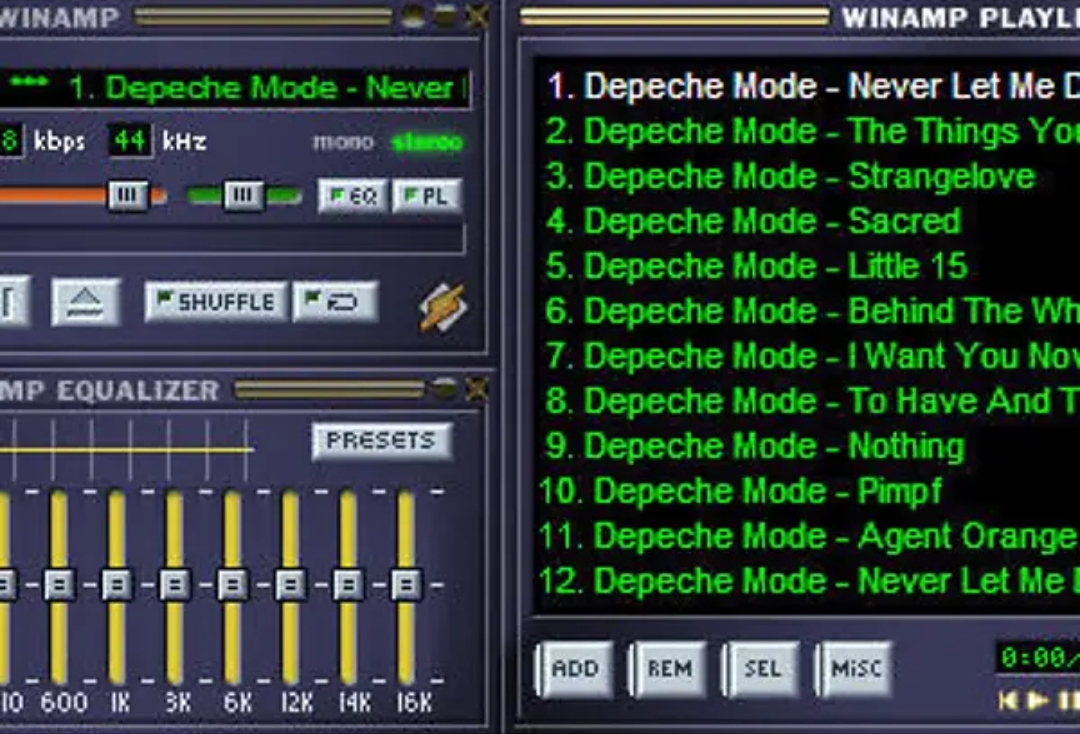Image resolution: width=1080 pixels, height=734 pixels.
Task: Minimize the main Winamp window
Action: click(413, 16)
